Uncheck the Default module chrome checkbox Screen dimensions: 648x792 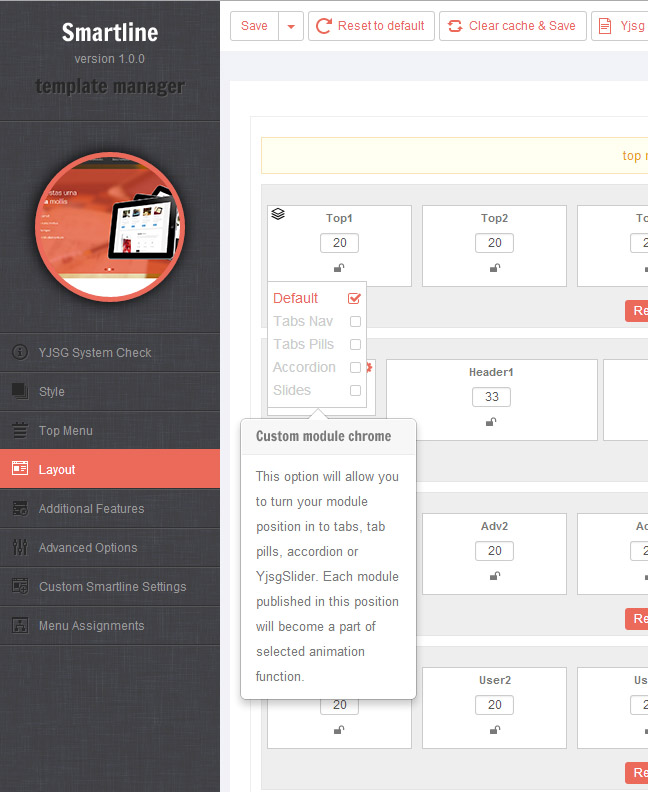355,299
